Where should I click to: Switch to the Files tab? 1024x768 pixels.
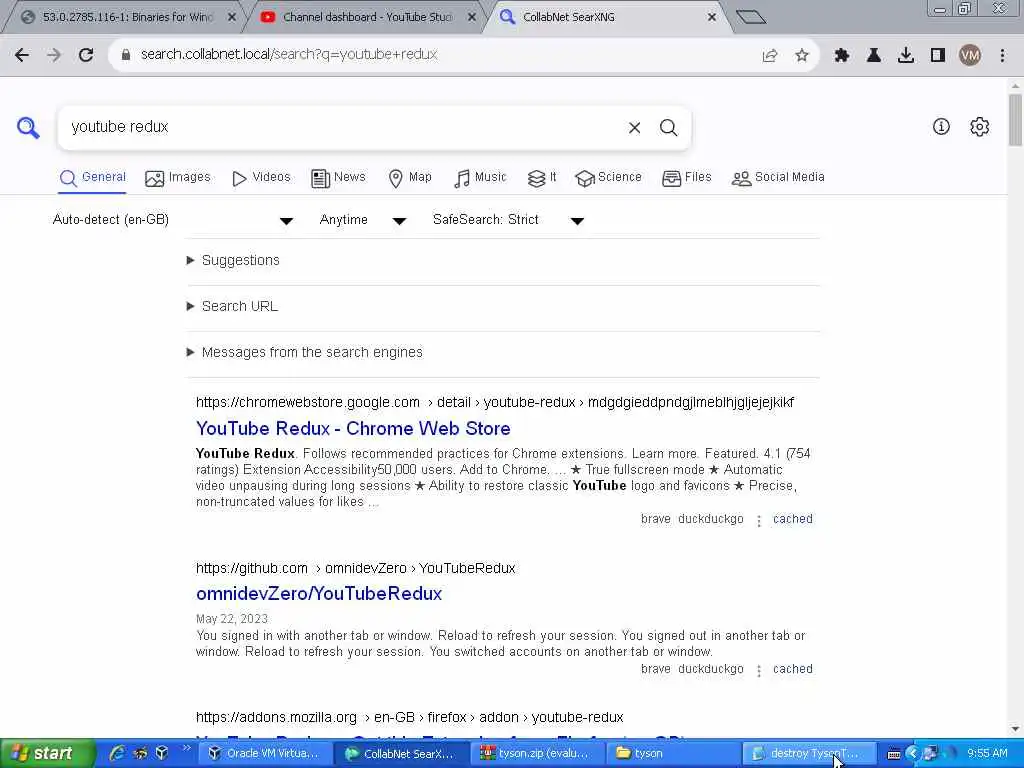point(686,178)
